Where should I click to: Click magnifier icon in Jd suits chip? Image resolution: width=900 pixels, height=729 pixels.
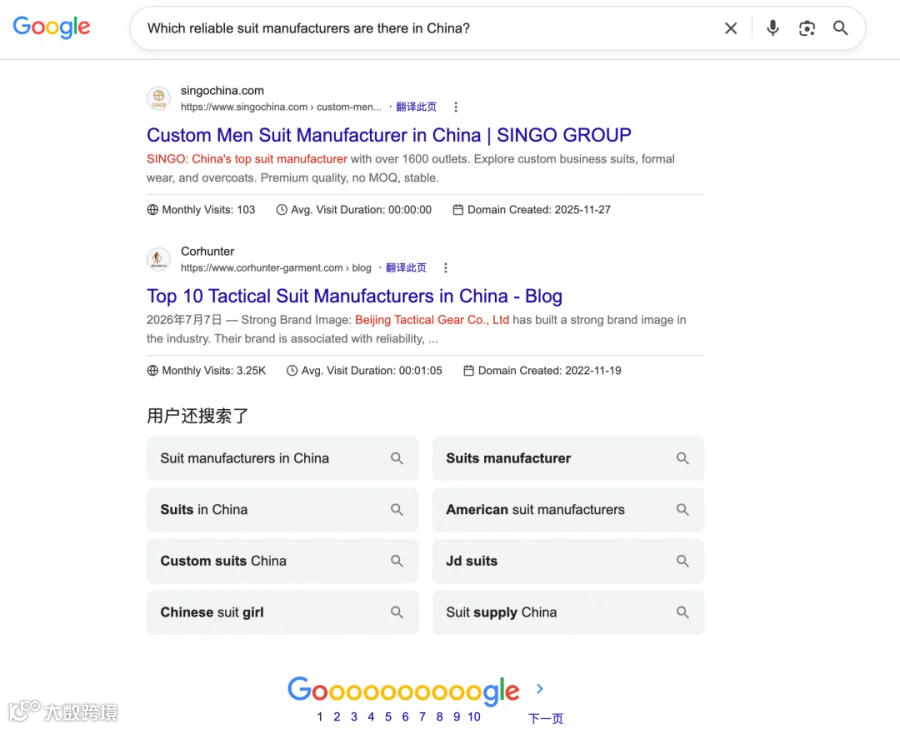pyautogui.click(x=682, y=561)
